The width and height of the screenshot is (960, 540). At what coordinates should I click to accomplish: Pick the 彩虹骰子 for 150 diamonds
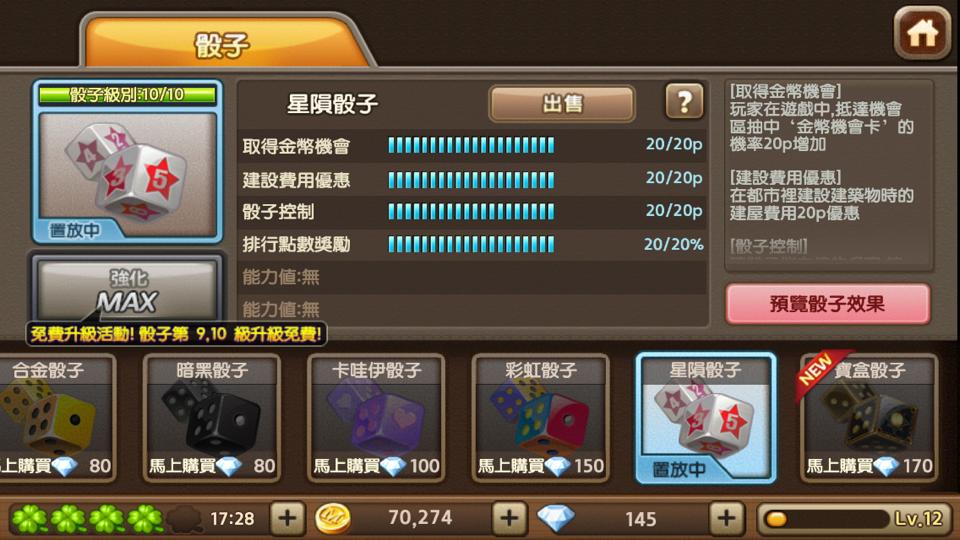[x=540, y=418]
